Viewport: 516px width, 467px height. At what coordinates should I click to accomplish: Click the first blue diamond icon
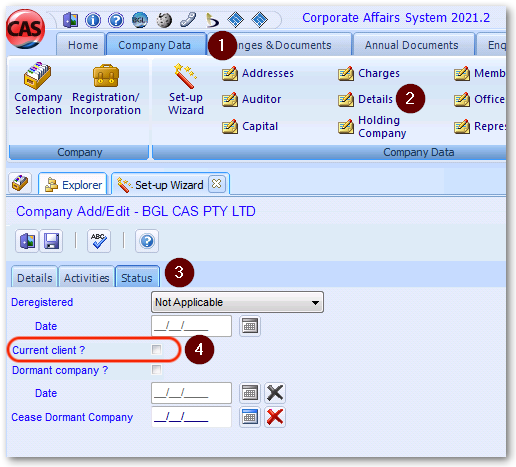pyautogui.click(x=235, y=20)
